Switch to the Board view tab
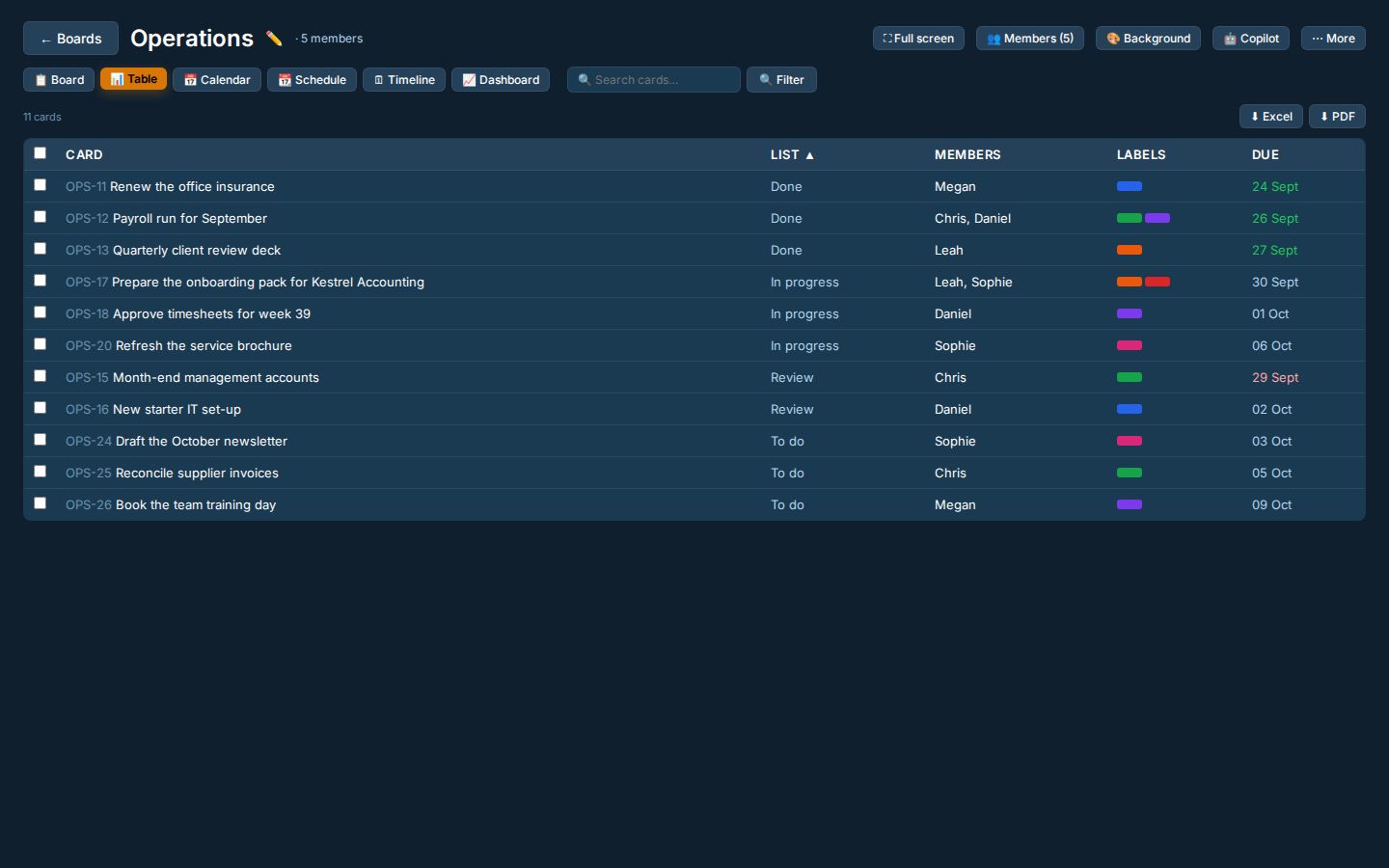The width and height of the screenshot is (1389, 868). pyautogui.click(x=59, y=79)
